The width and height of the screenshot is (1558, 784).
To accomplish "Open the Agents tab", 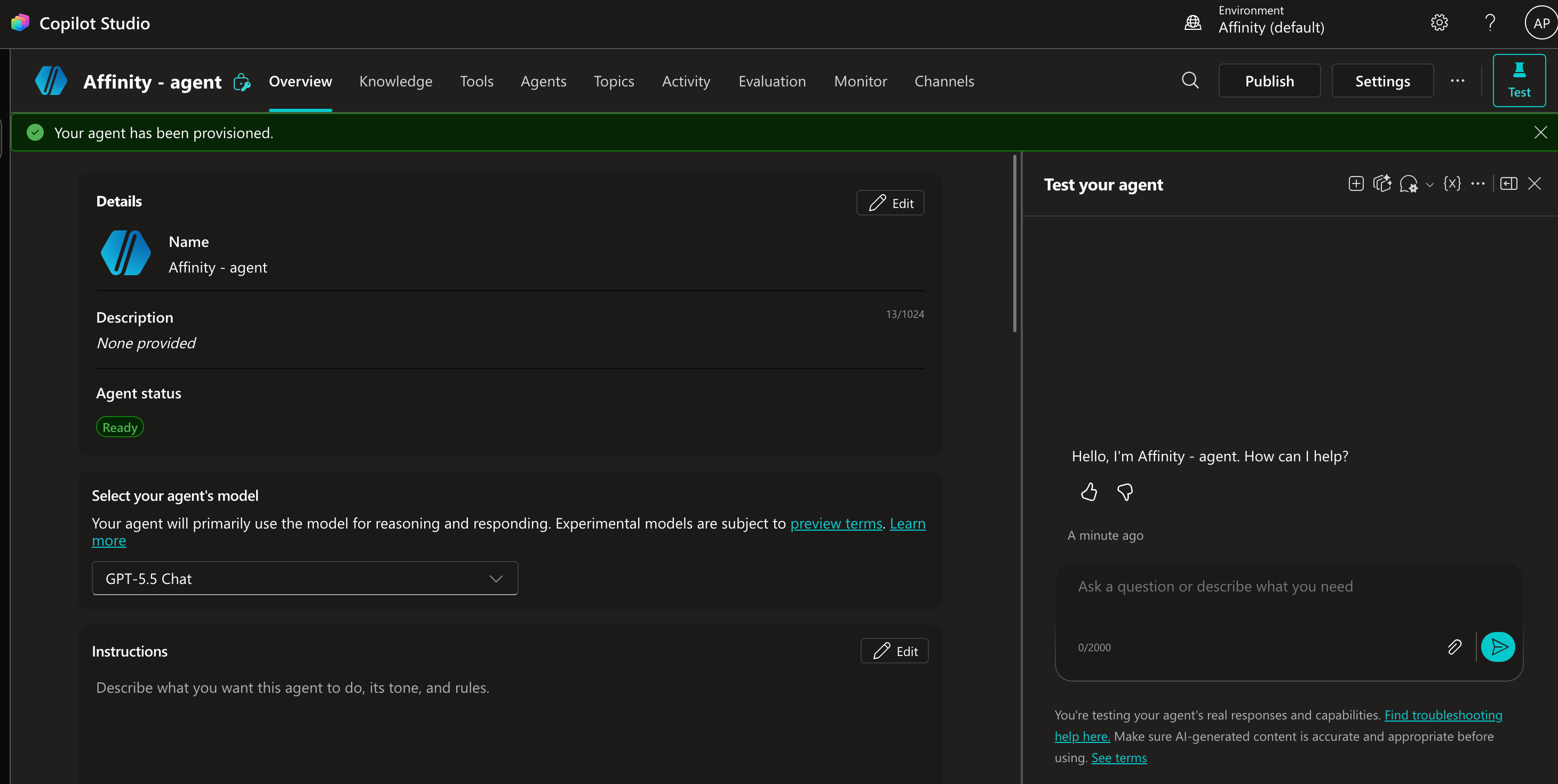I will click(x=543, y=81).
